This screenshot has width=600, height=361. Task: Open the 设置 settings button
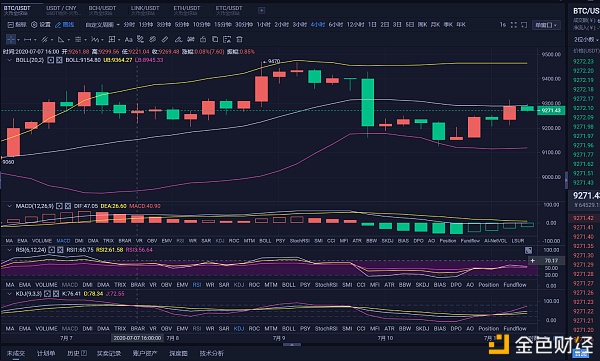(x=41, y=25)
